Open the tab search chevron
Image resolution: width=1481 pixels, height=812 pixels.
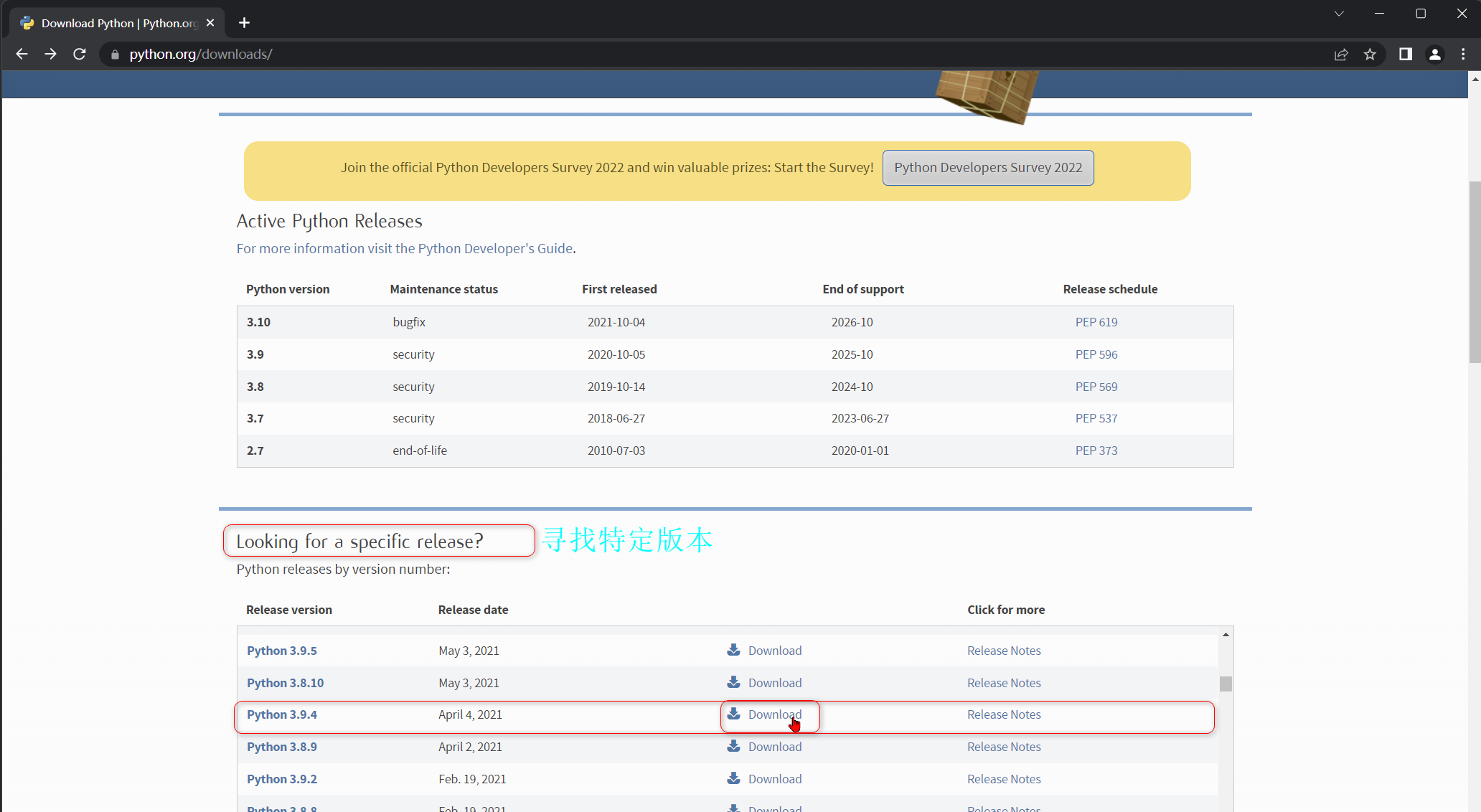(1339, 14)
